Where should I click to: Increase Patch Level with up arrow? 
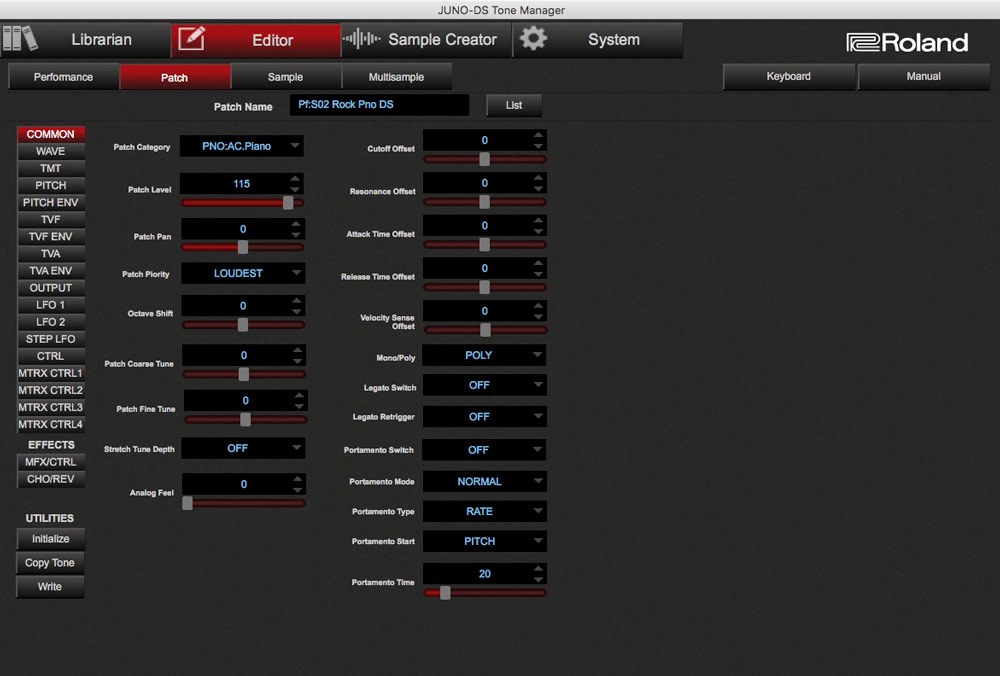tap(295, 179)
